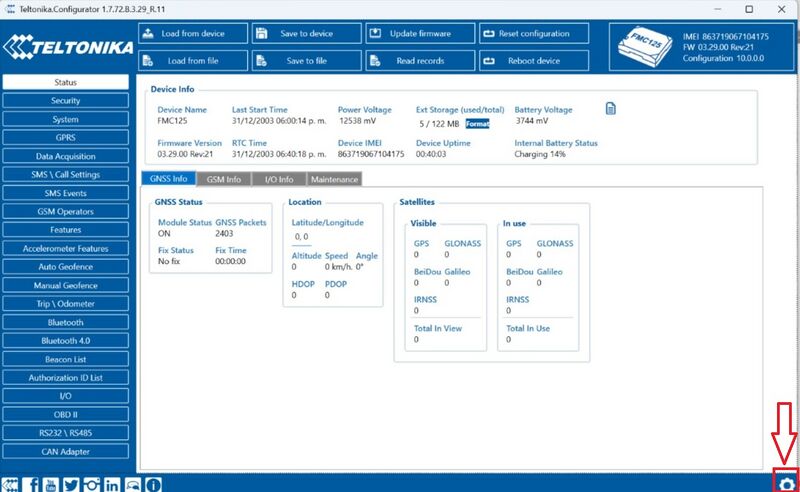This screenshot has height=492, width=800.
Task: Format the external storage
Action: [478, 124]
